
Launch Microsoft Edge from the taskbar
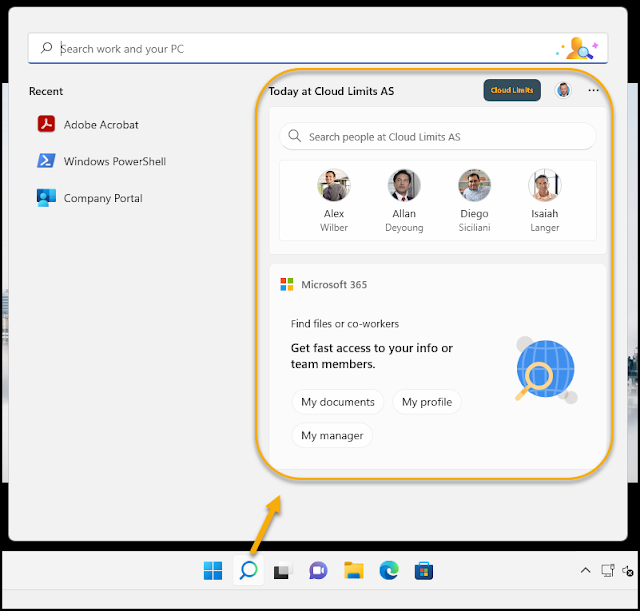click(x=389, y=571)
